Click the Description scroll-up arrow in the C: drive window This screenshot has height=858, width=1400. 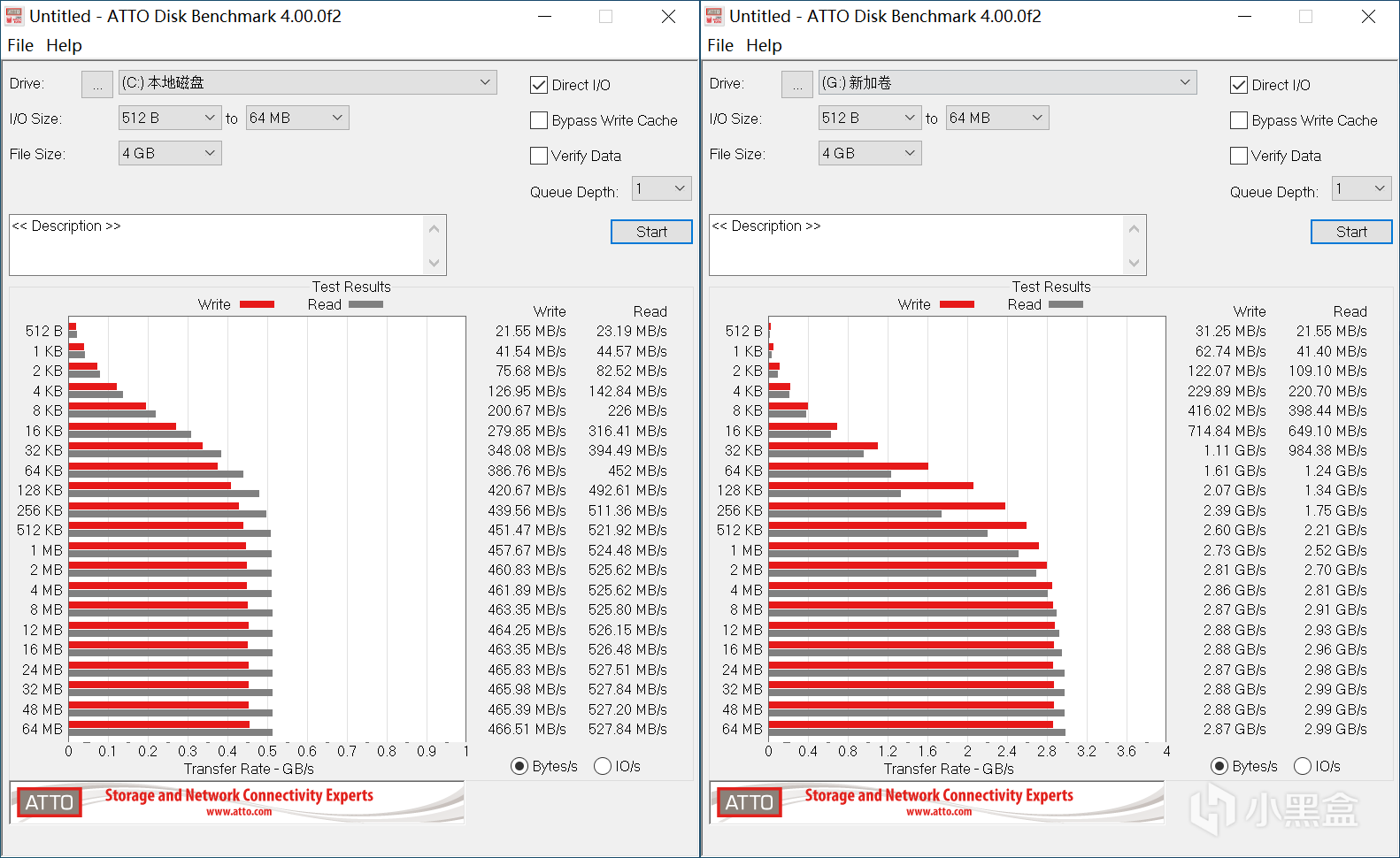434,228
